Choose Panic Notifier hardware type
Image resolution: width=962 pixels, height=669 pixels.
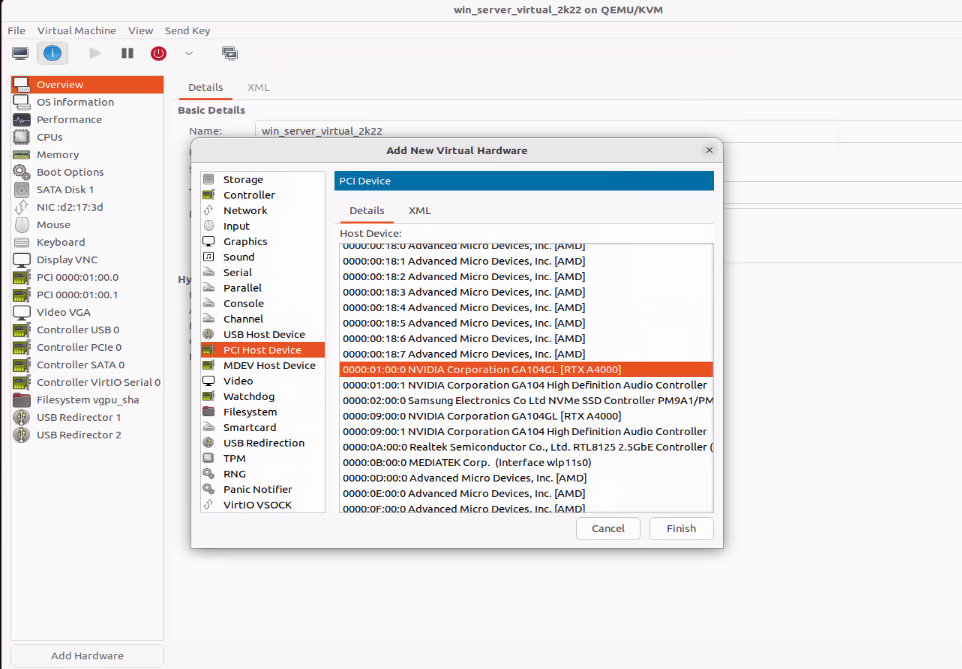point(263,489)
